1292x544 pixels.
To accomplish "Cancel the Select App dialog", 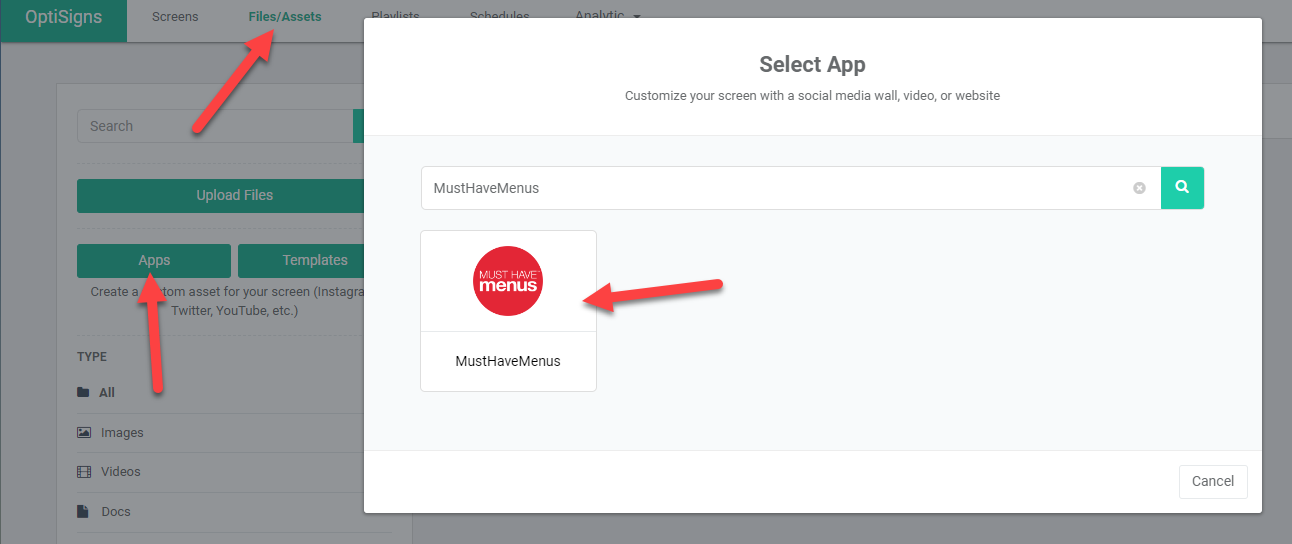I will (1213, 481).
